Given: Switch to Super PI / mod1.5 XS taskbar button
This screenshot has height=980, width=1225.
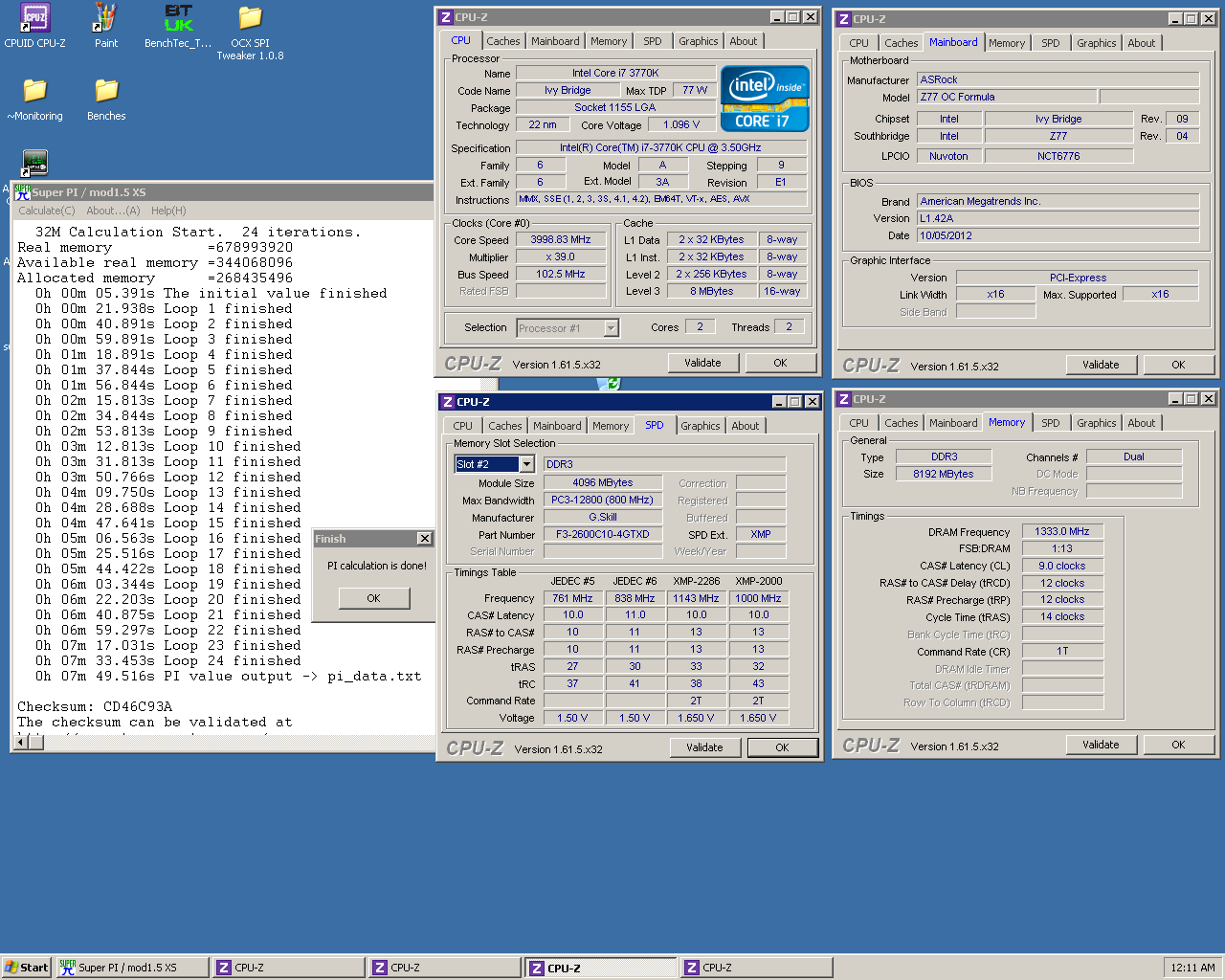Looking at the screenshot, I should click(x=132, y=968).
